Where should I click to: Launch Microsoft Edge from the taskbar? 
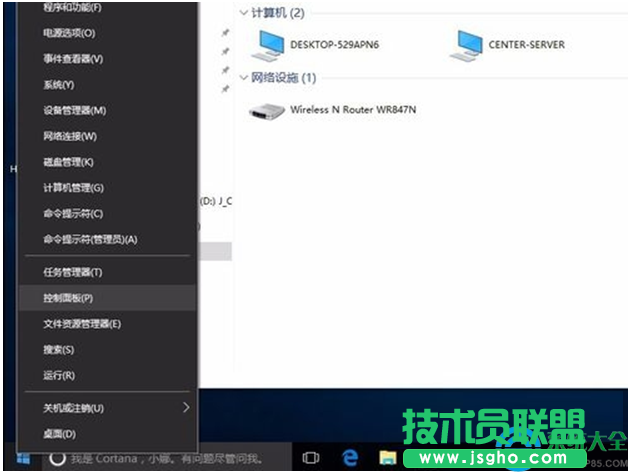(350, 458)
